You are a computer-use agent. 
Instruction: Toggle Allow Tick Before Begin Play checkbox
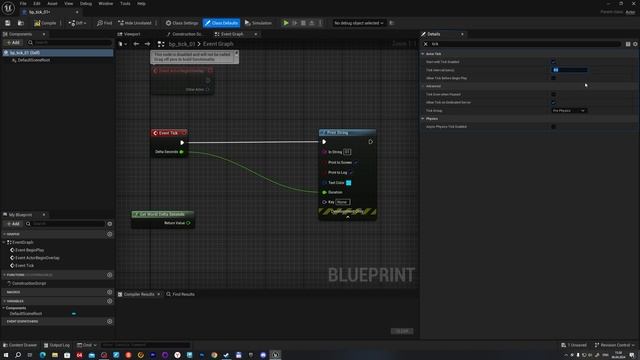point(553,78)
